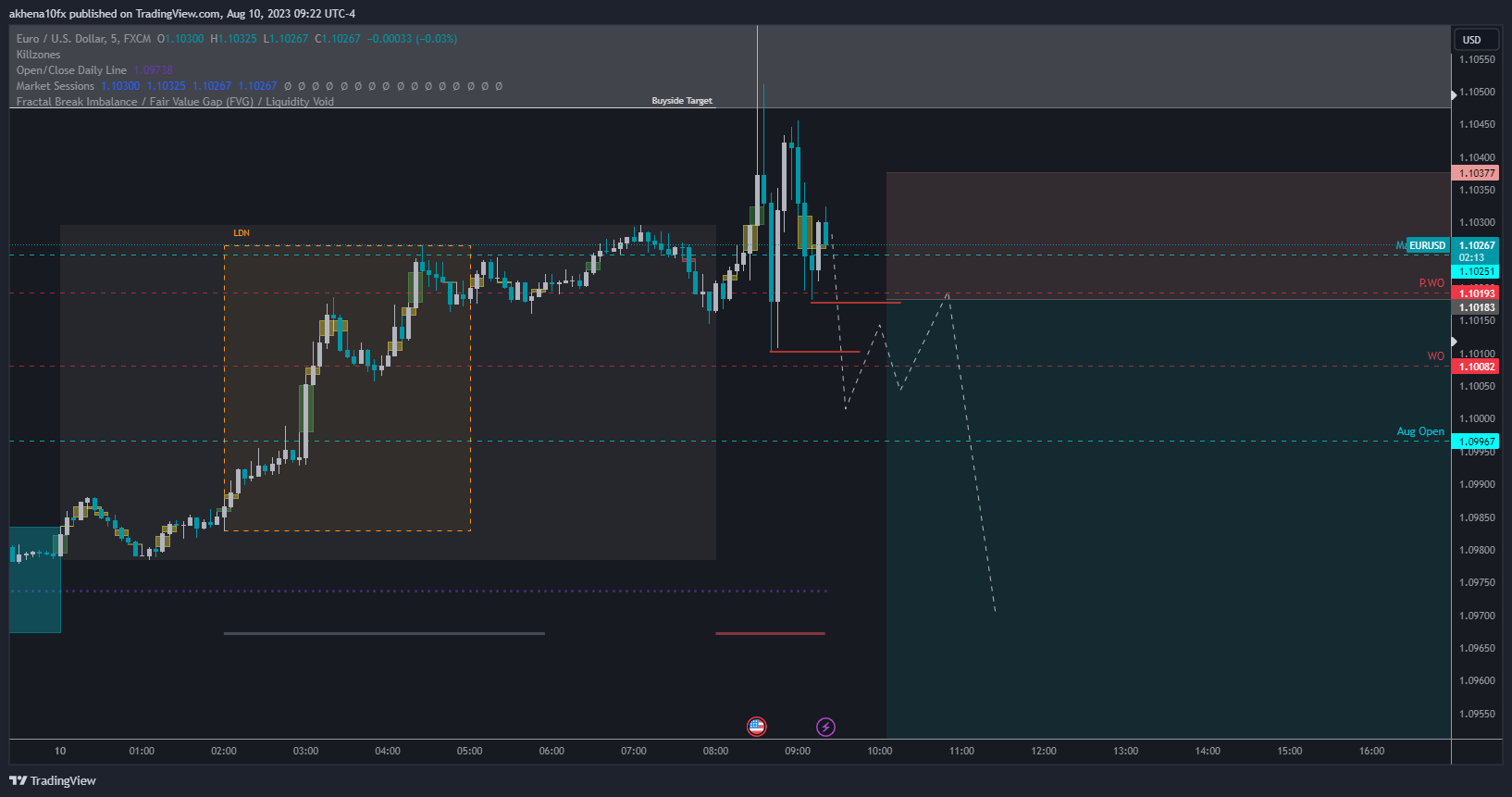Select the Killzones indicator label
Image resolution: width=1512 pixels, height=797 pixels.
coord(38,55)
